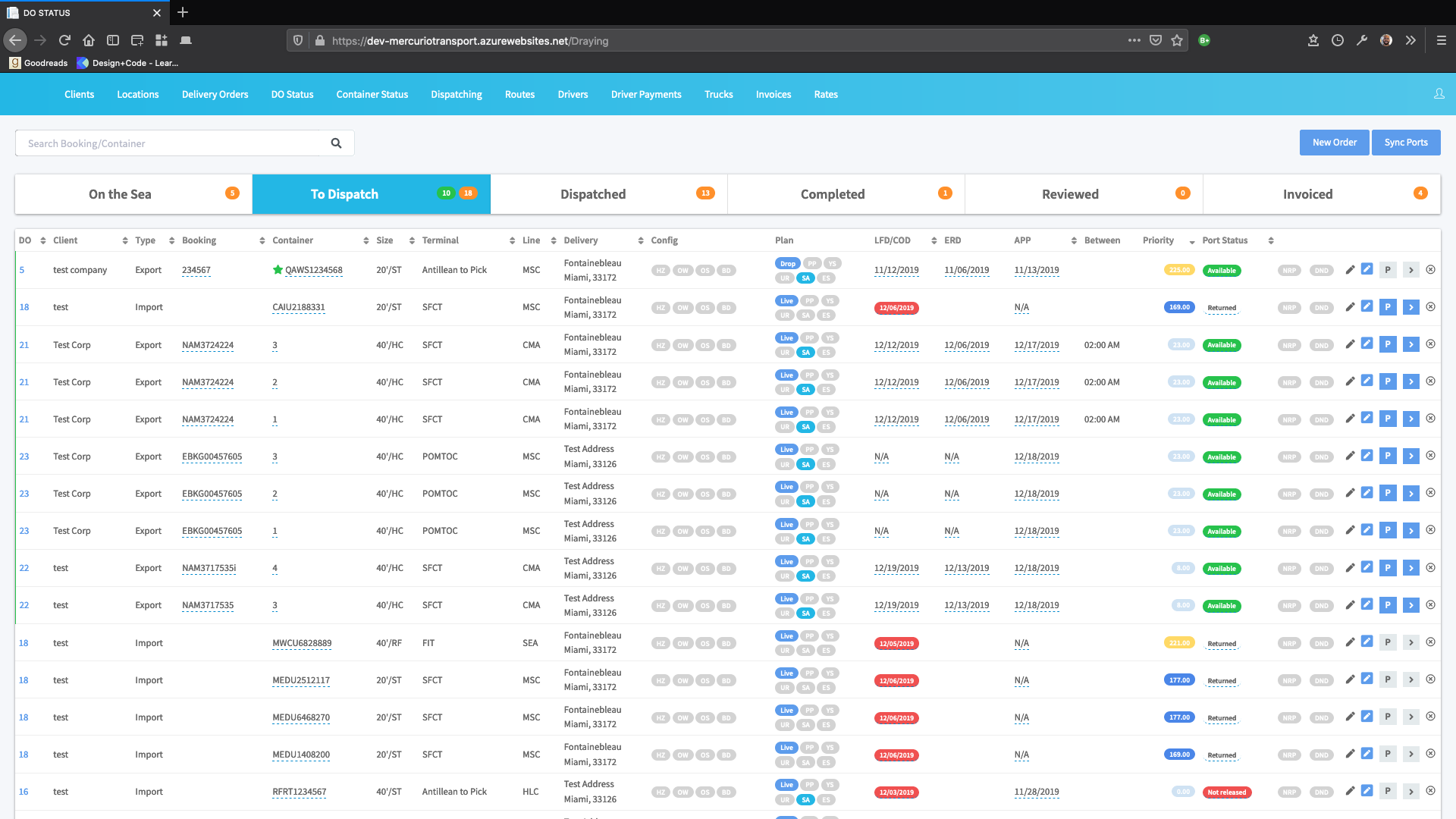1456x819 pixels.
Task: Toggle DND pill on MEDU2512117 row
Action: (x=1321, y=681)
